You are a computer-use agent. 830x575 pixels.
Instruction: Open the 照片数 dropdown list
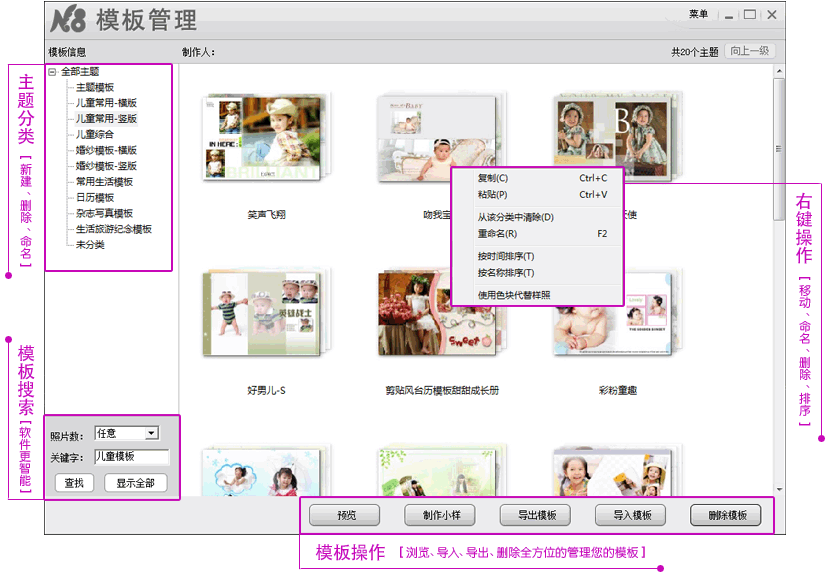click(x=151, y=433)
